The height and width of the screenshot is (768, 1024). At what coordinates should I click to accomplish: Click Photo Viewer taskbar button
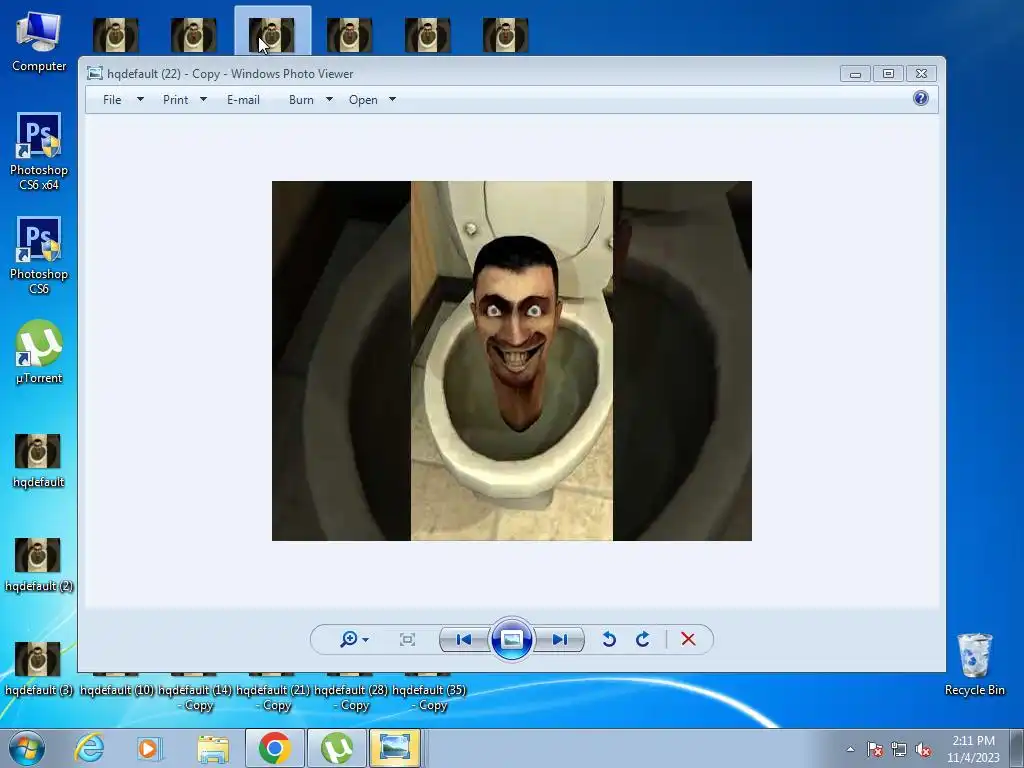pos(395,748)
